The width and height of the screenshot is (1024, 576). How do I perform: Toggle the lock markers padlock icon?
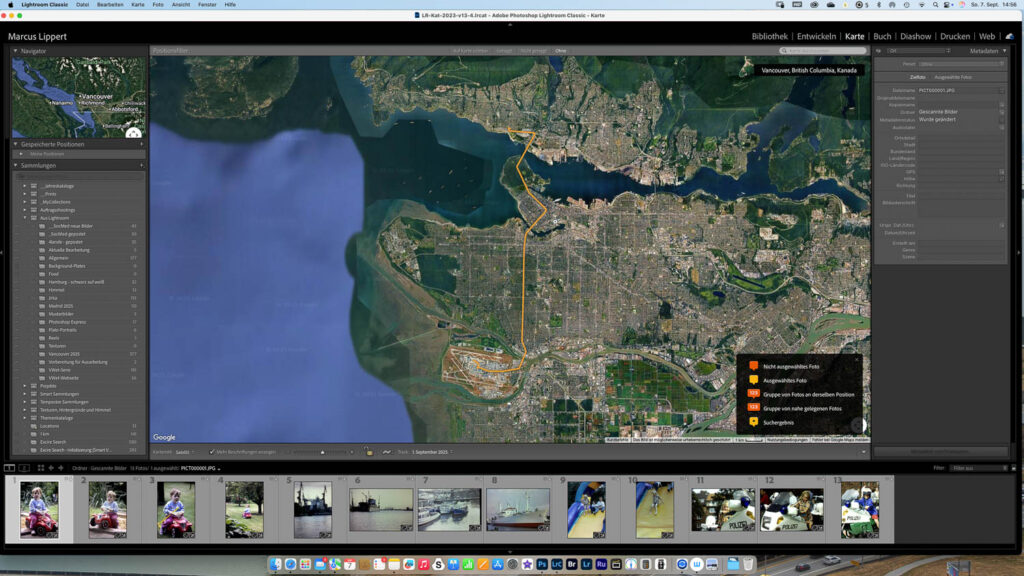(x=369, y=452)
